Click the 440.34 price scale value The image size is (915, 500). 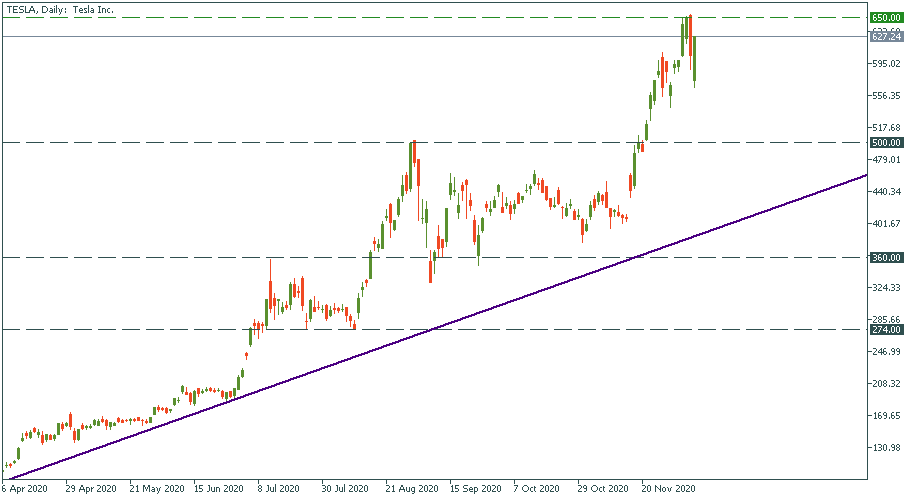[x=888, y=191]
